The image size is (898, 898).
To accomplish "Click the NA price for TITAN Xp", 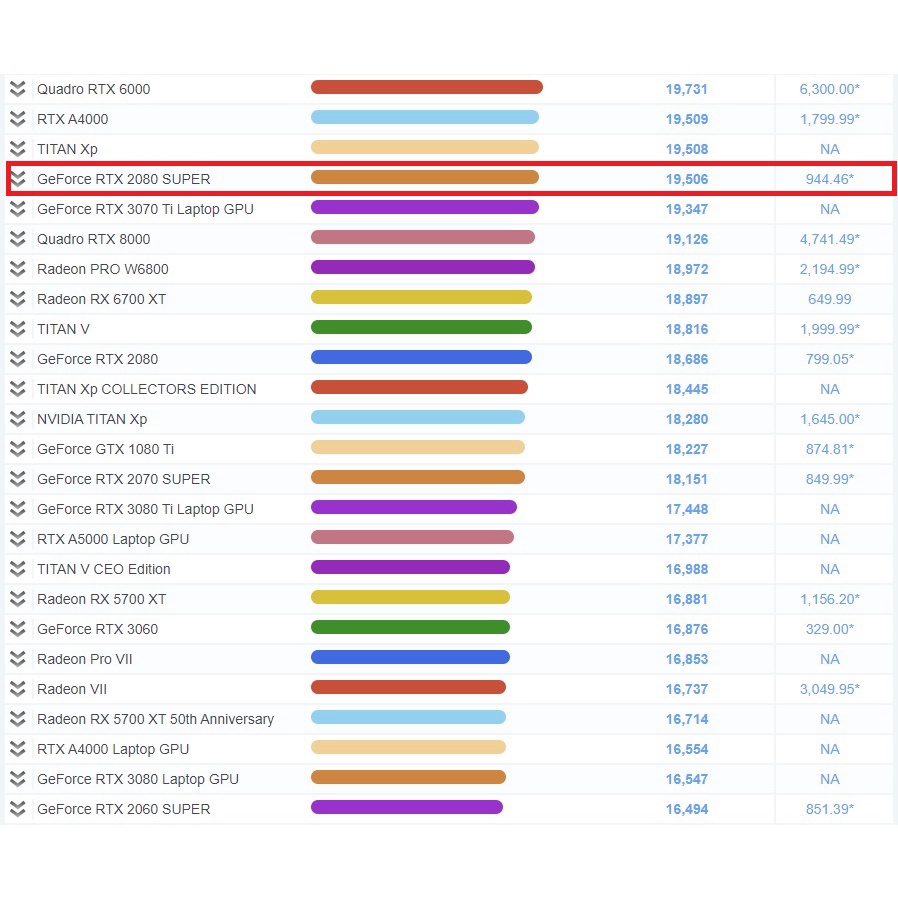I will point(829,149).
